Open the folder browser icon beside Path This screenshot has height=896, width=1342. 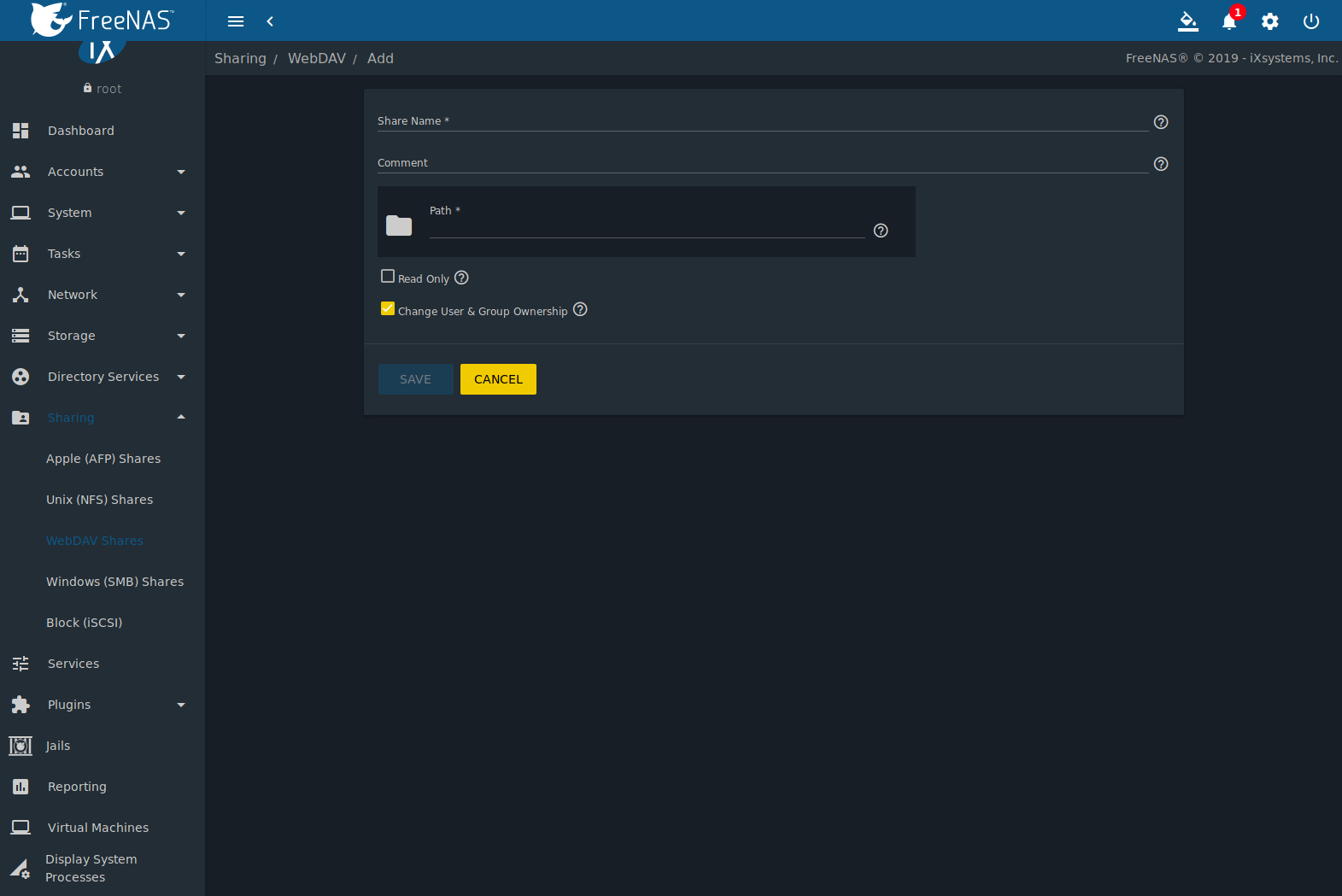click(399, 225)
